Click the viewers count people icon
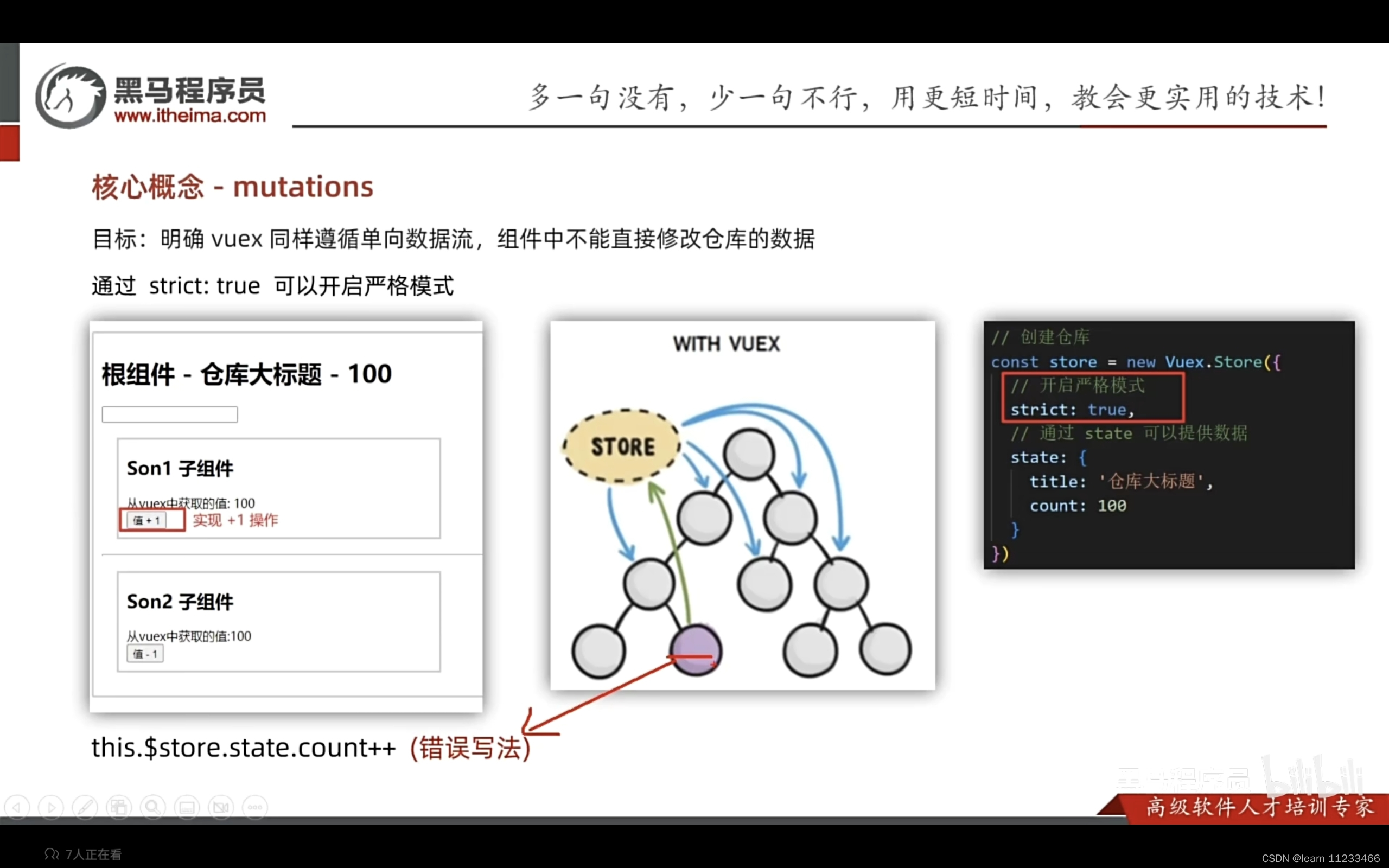1389x868 pixels. click(52, 854)
